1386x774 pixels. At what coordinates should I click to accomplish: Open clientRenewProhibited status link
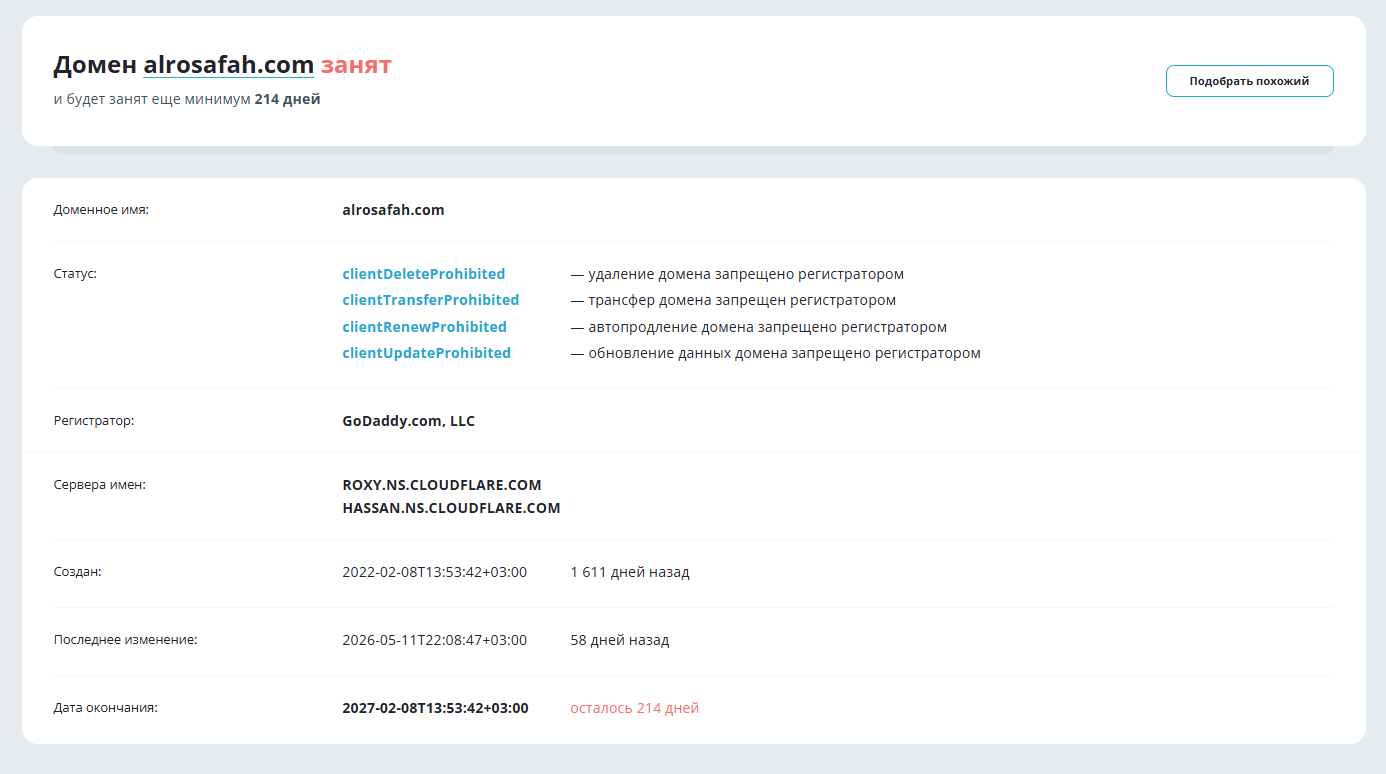click(x=424, y=327)
